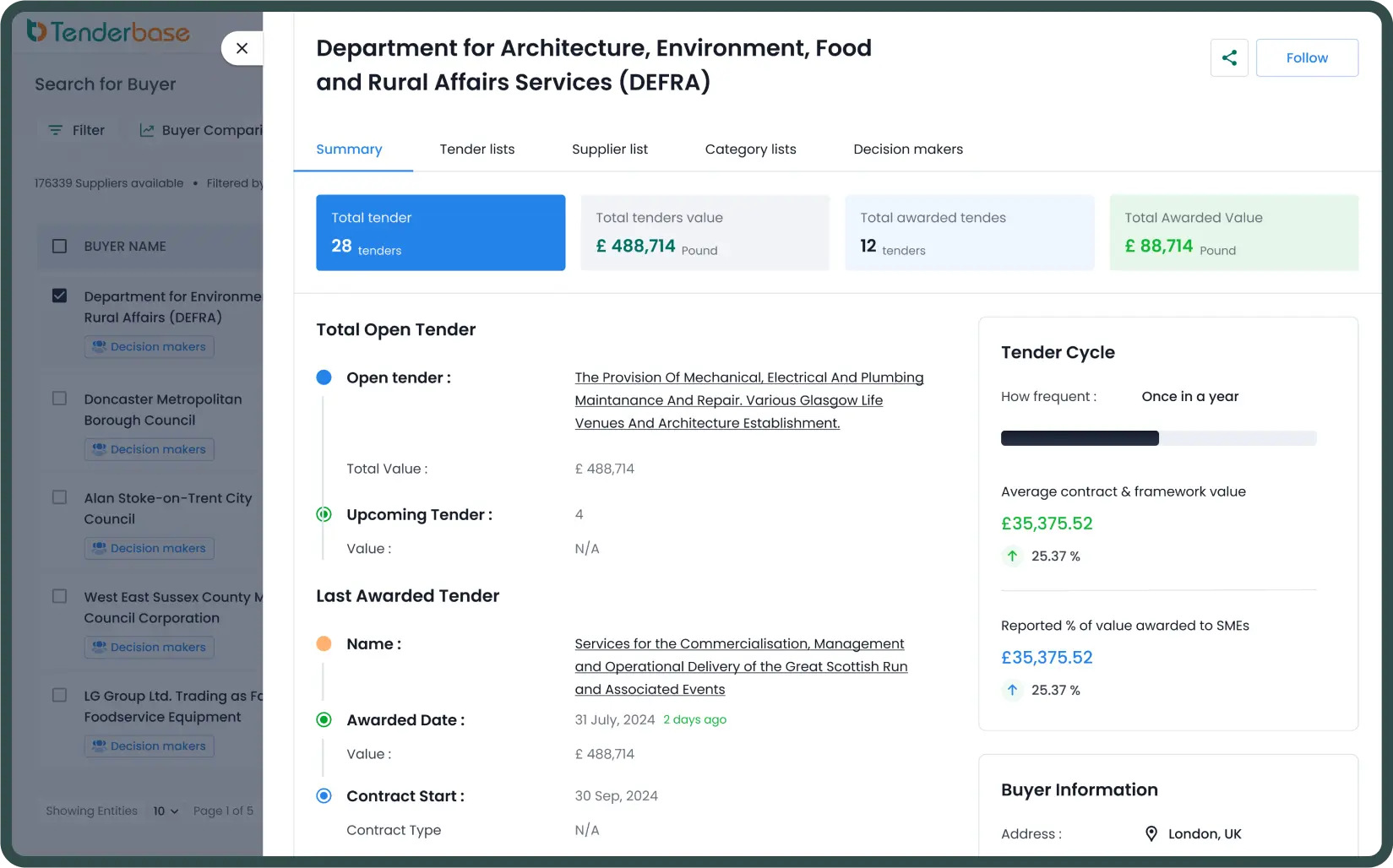Switch to the Supplier list tab

click(x=609, y=149)
